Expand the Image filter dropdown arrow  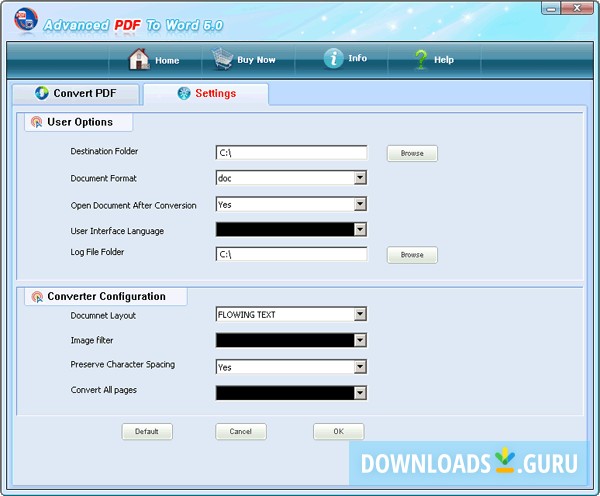(360, 340)
